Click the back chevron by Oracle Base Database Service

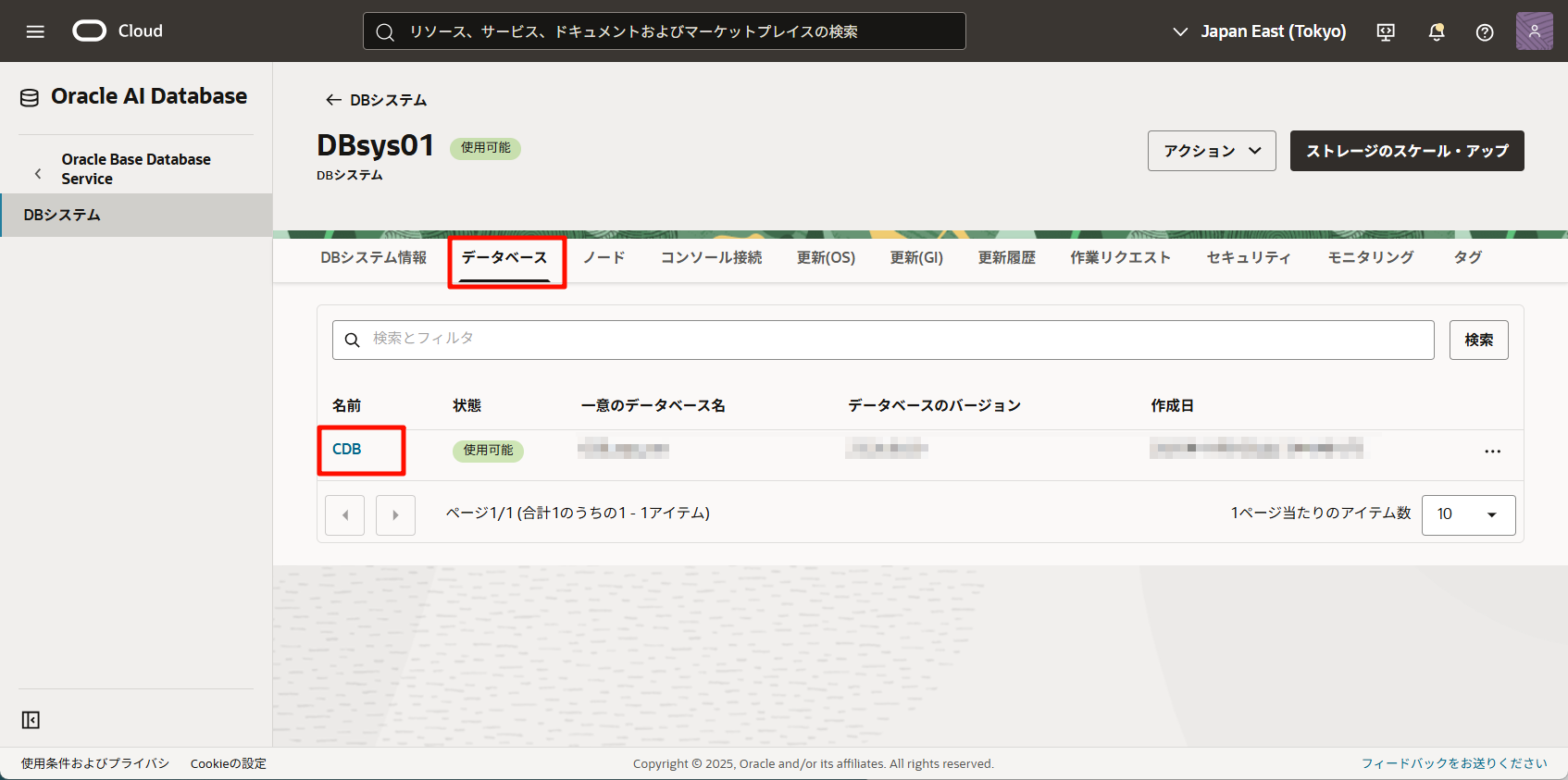coord(38,173)
